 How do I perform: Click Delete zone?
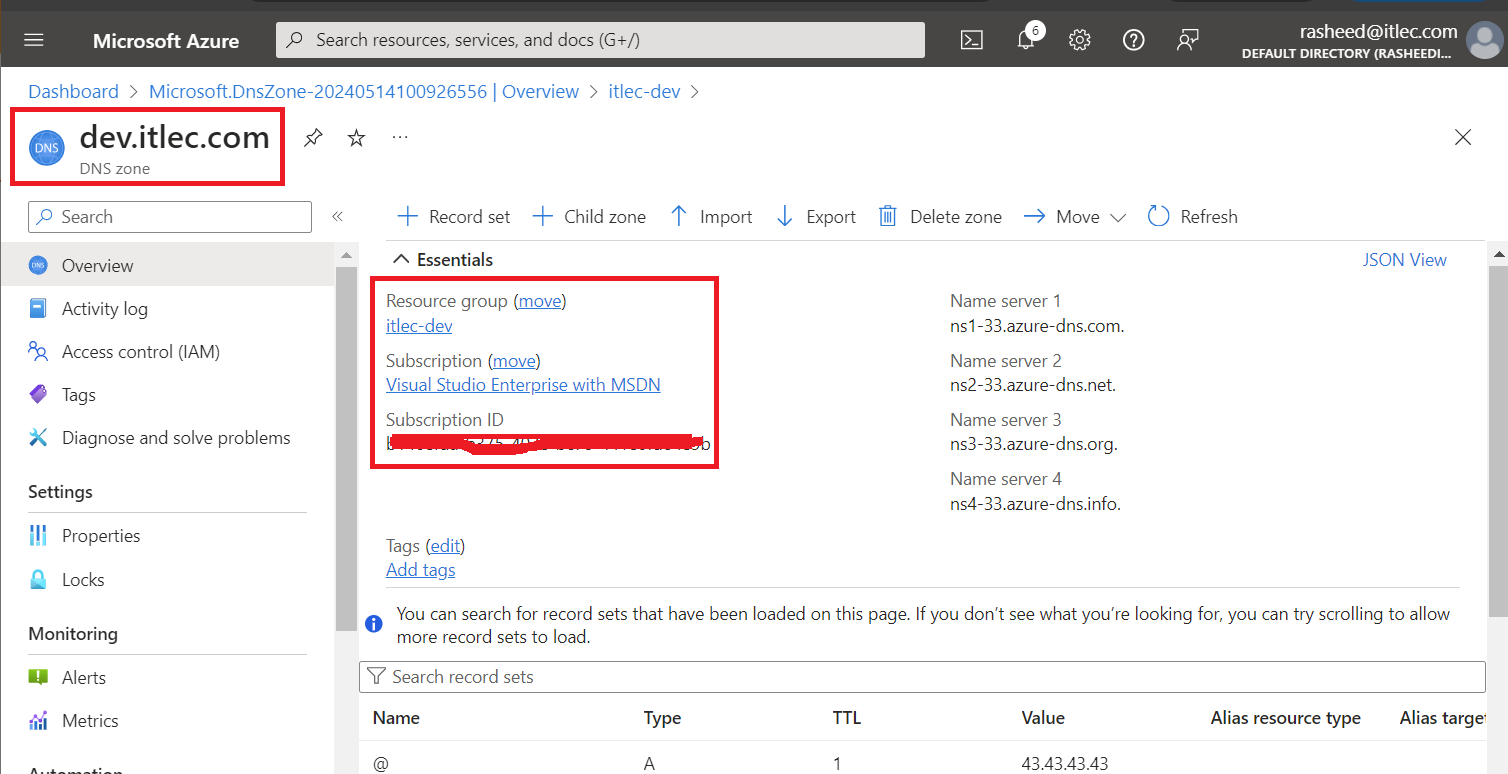tap(940, 217)
